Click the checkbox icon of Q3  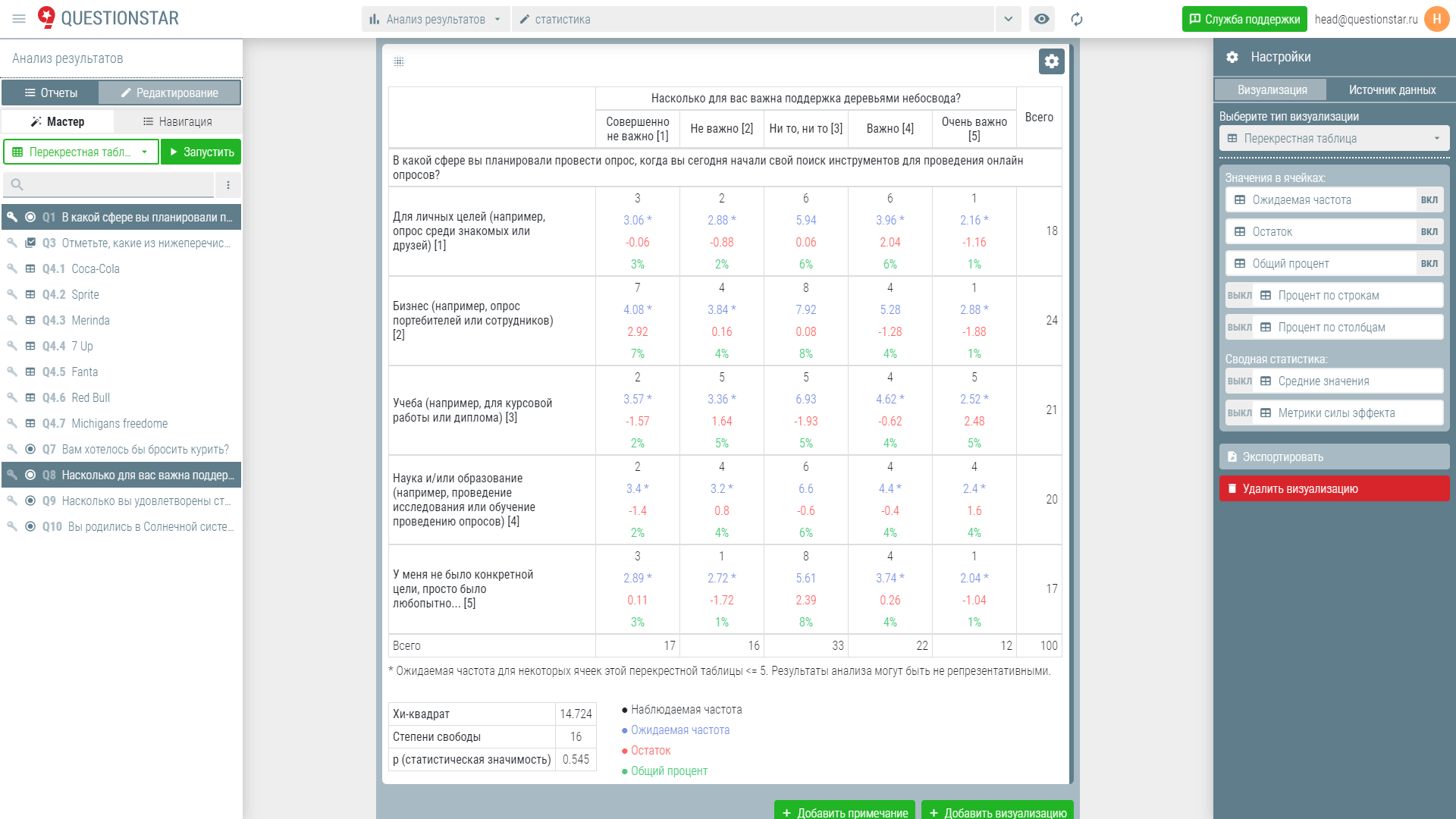pos(30,243)
